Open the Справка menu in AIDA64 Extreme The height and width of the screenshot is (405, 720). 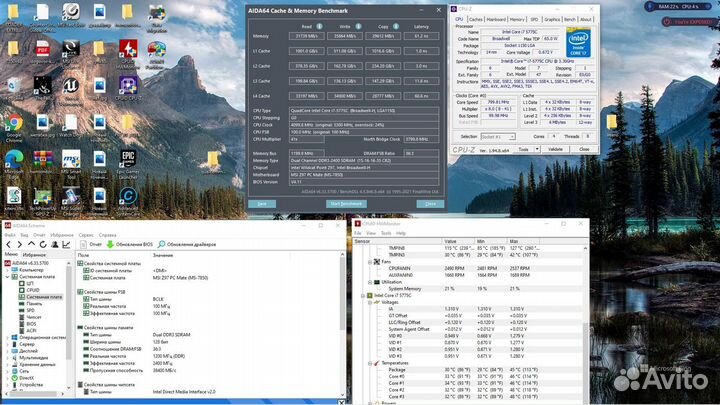[107, 235]
